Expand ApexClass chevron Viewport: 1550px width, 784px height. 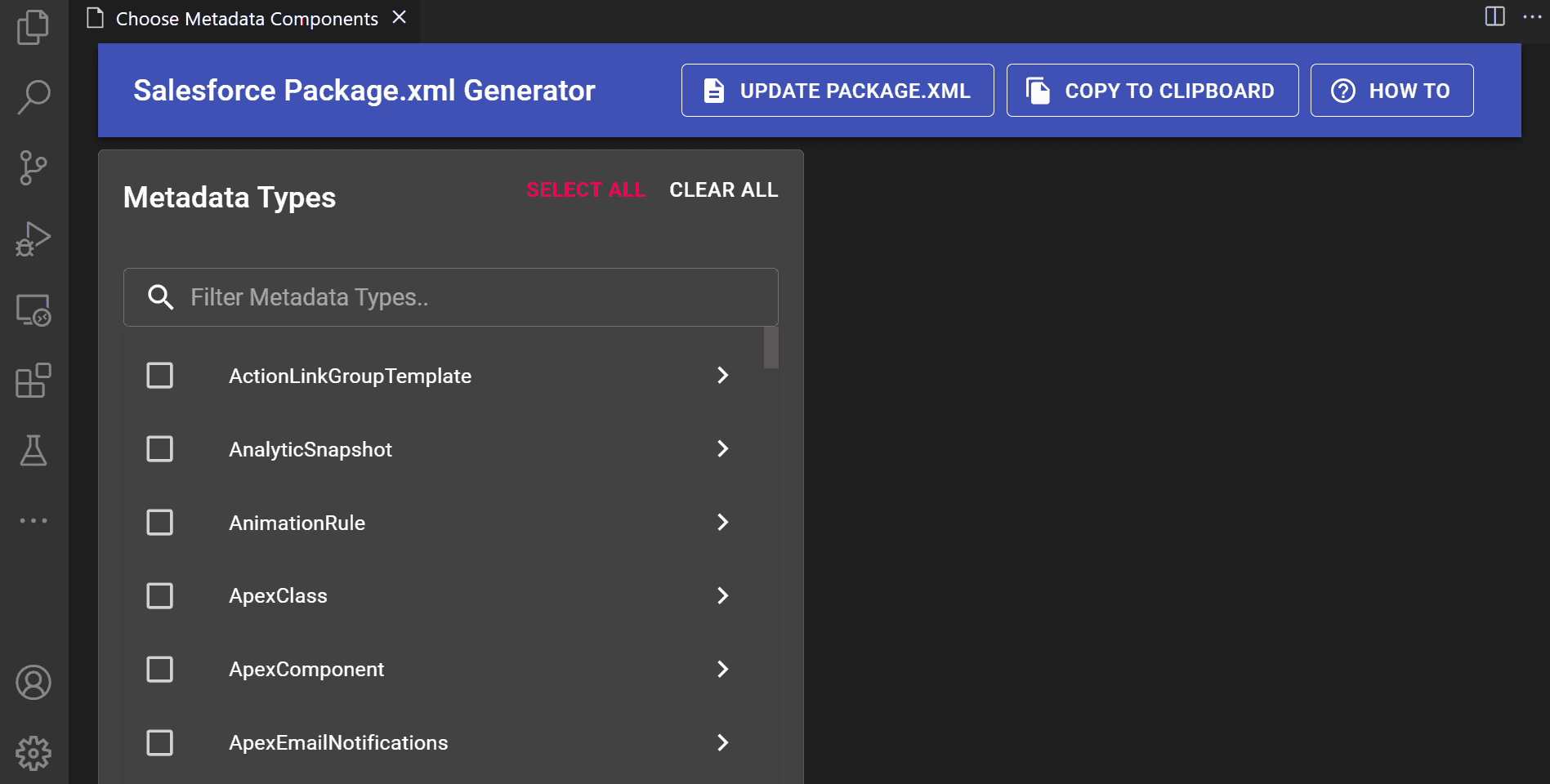[722, 596]
